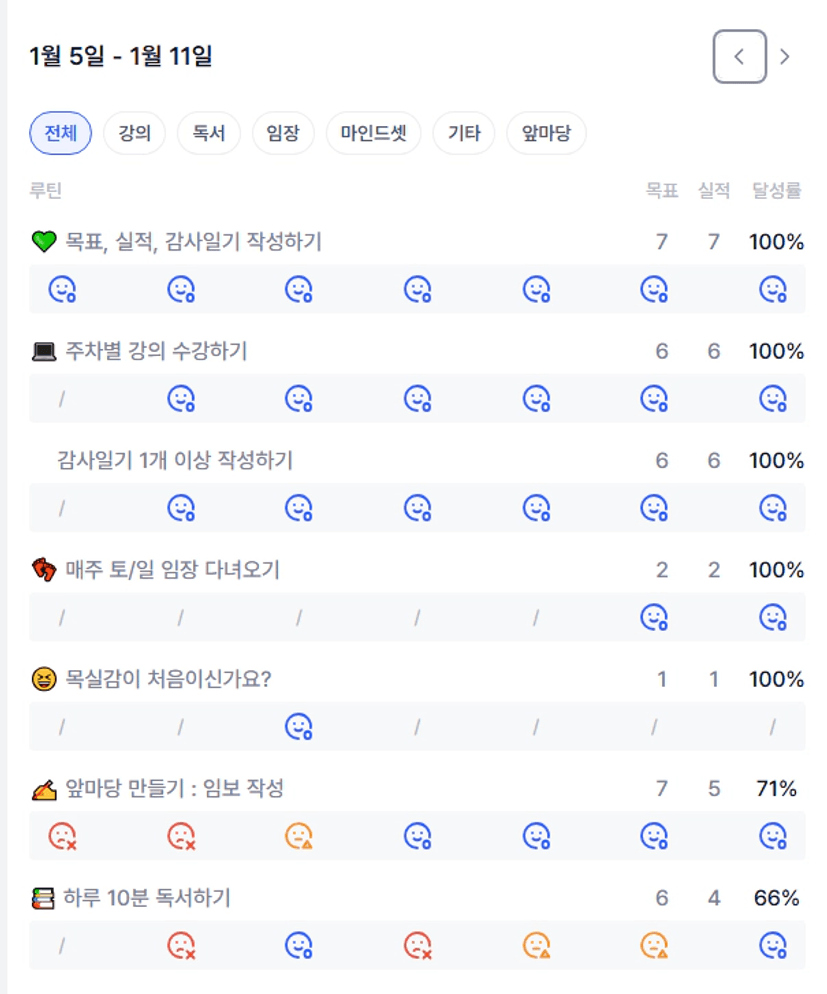
Task: Show the 마인드셋 routines
Action: pos(373,133)
